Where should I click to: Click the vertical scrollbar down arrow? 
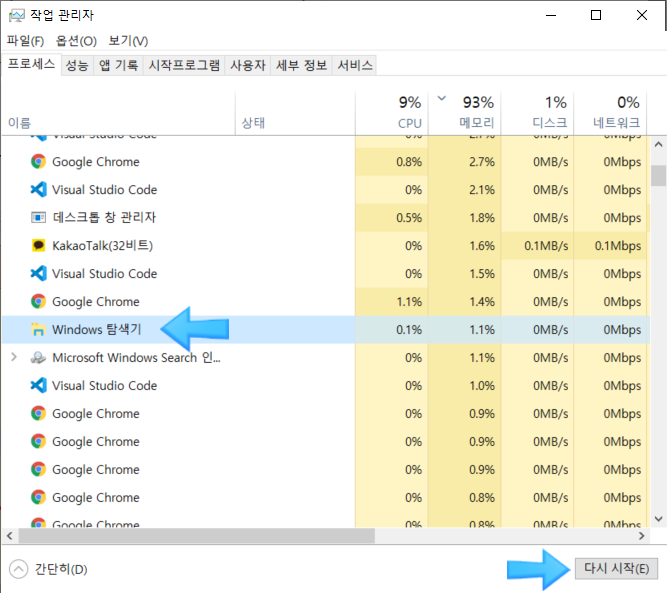click(x=658, y=519)
